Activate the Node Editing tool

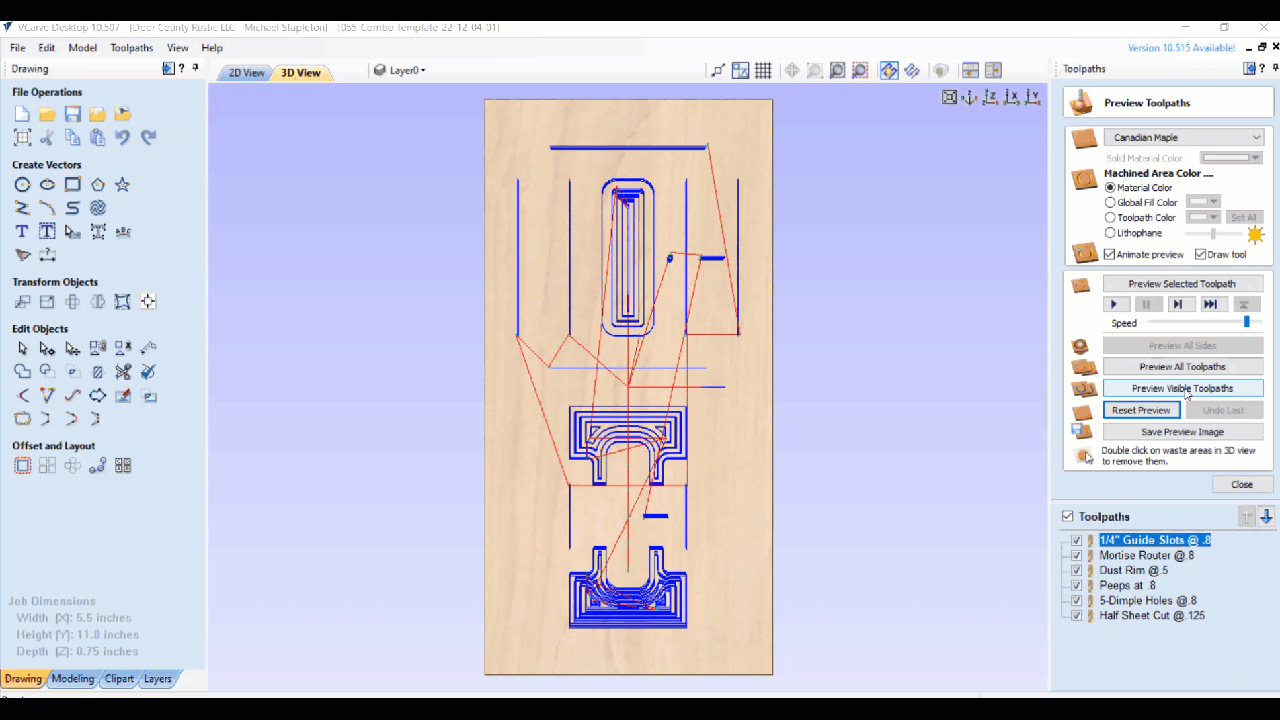point(47,347)
